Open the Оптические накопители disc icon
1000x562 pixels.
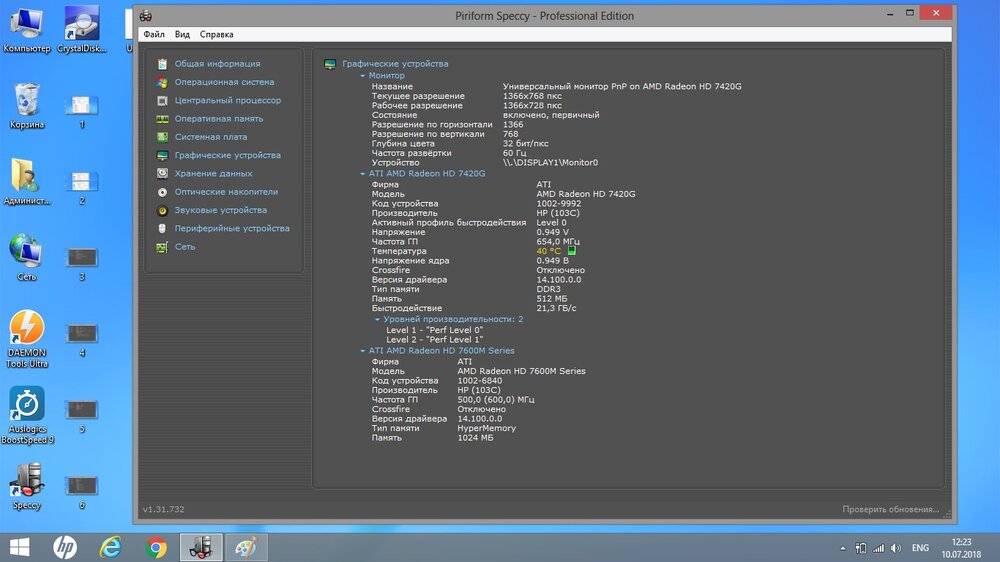click(x=162, y=192)
